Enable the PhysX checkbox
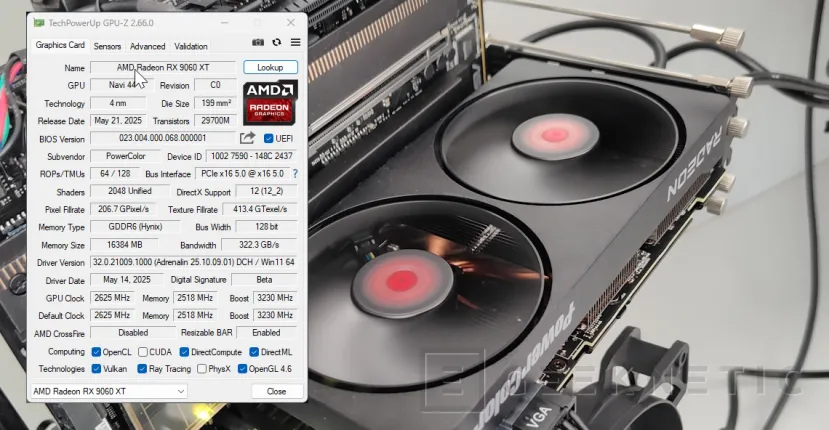This screenshot has width=829, height=430. [x=201, y=369]
